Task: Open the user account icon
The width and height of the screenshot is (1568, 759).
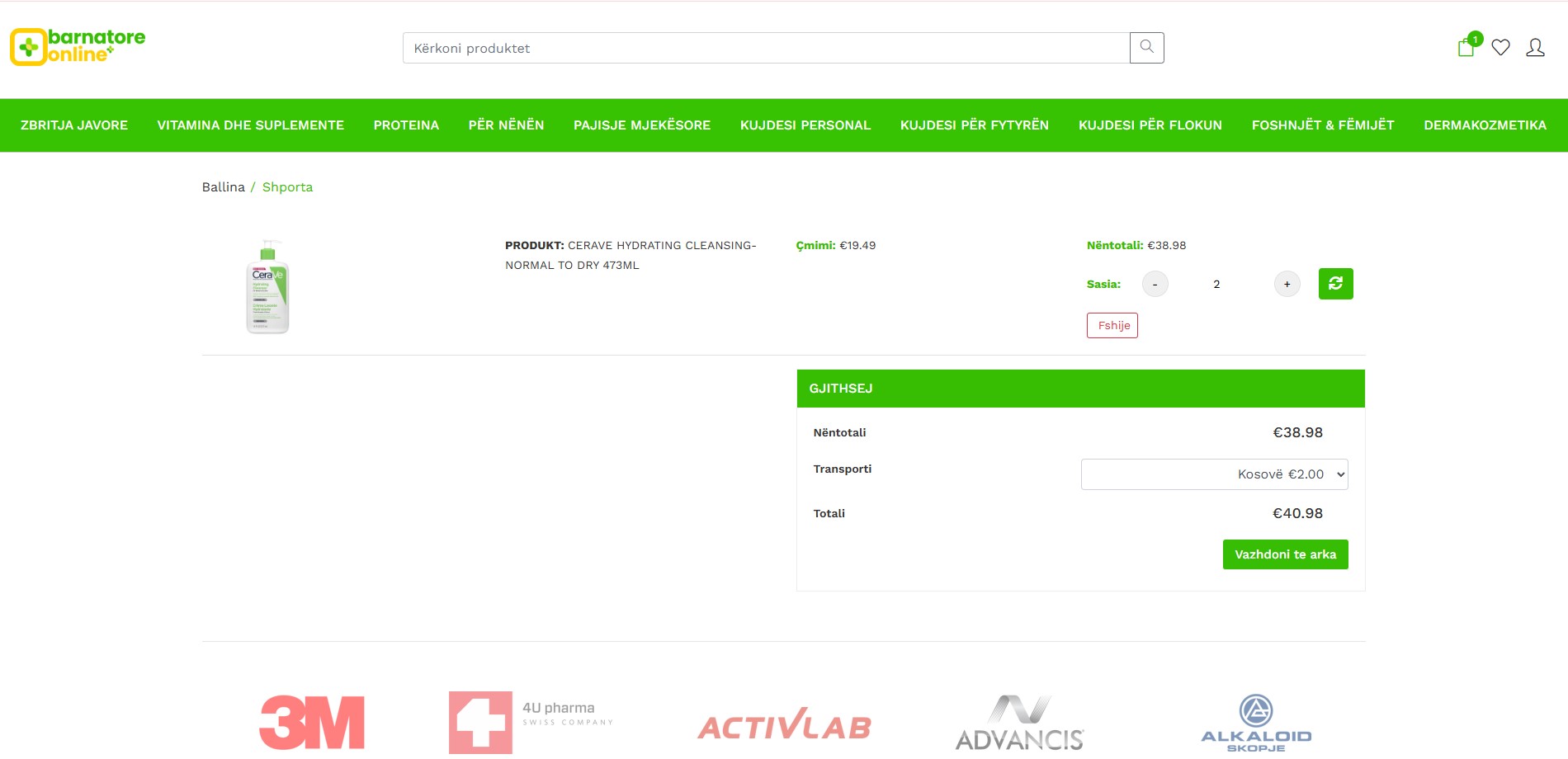Action: (1536, 48)
